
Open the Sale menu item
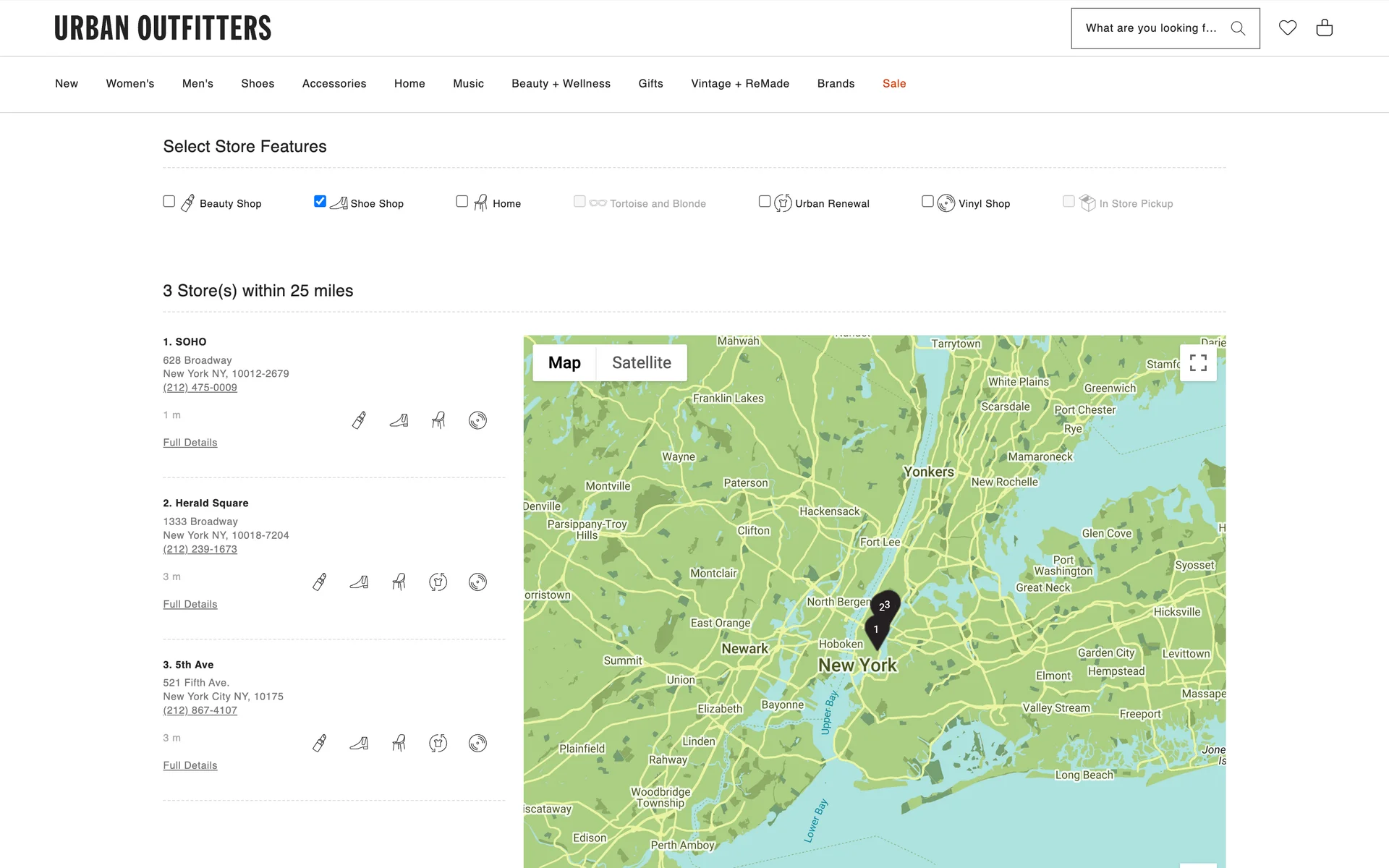[893, 83]
